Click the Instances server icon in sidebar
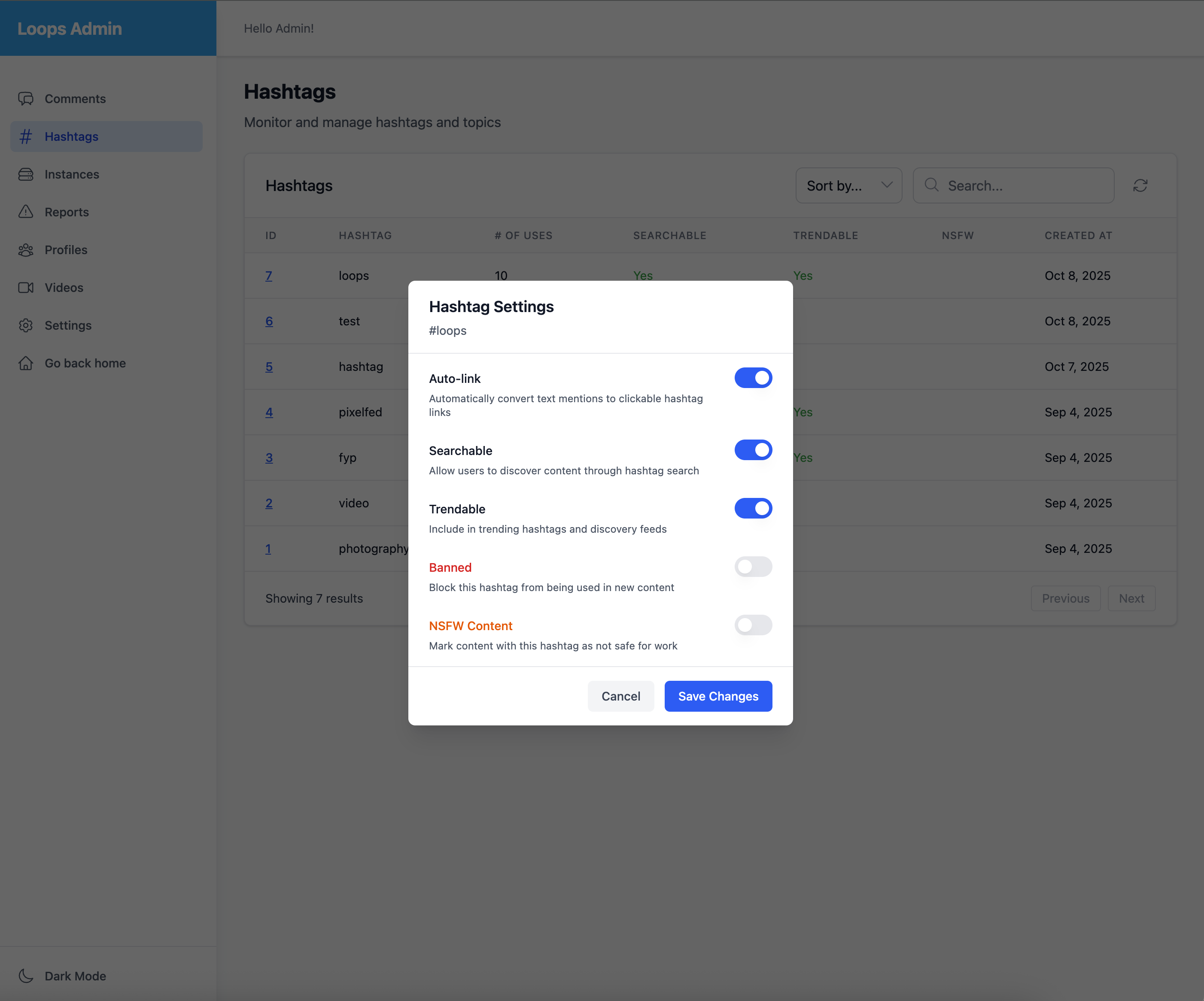1204x1001 pixels. click(26, 174)
